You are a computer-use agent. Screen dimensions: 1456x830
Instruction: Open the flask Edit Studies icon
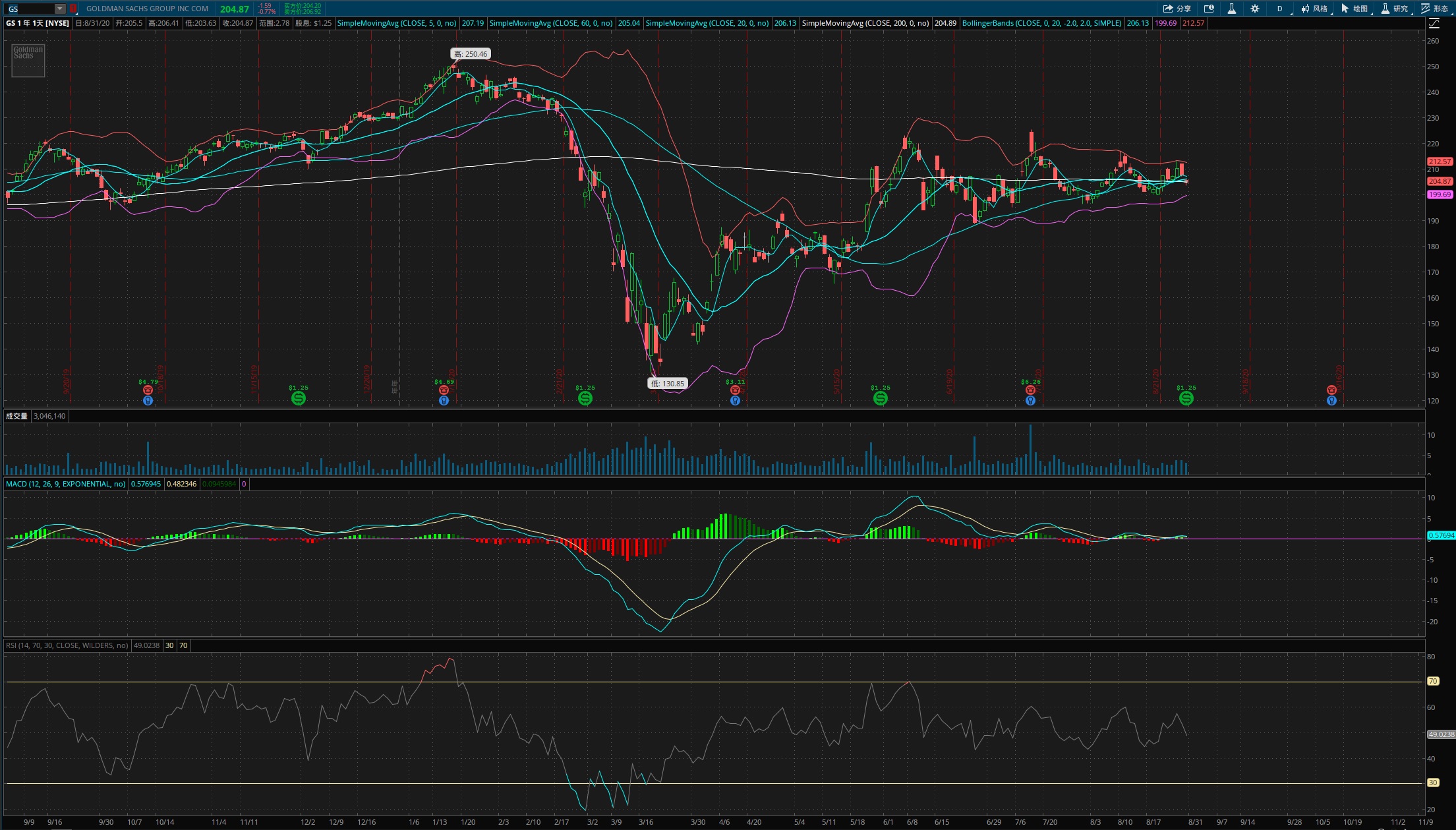(x=1231, y=9)
